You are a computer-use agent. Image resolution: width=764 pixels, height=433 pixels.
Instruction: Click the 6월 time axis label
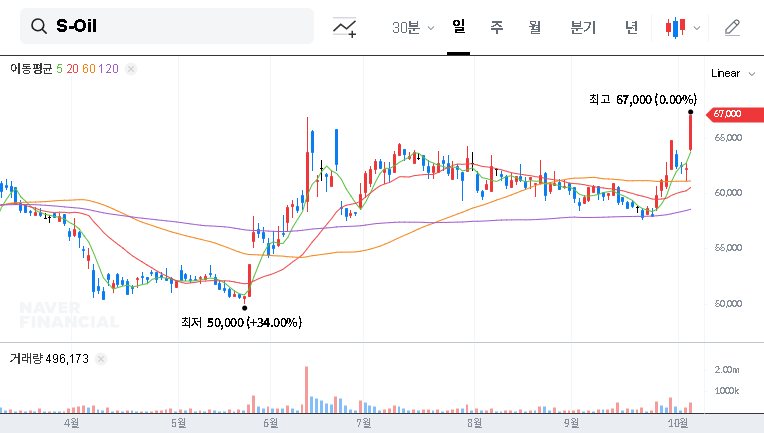(x=270, y=423)
